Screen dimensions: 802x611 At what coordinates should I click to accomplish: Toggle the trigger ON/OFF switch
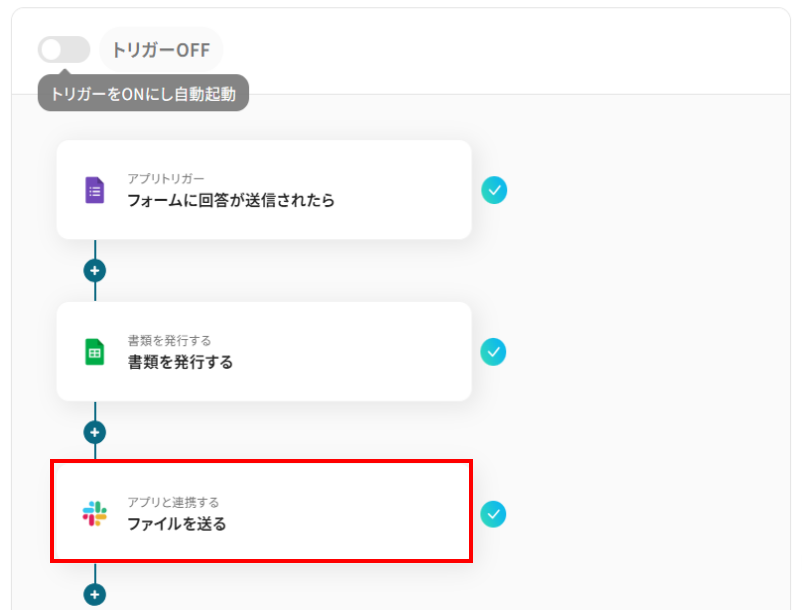click(63, 49)
